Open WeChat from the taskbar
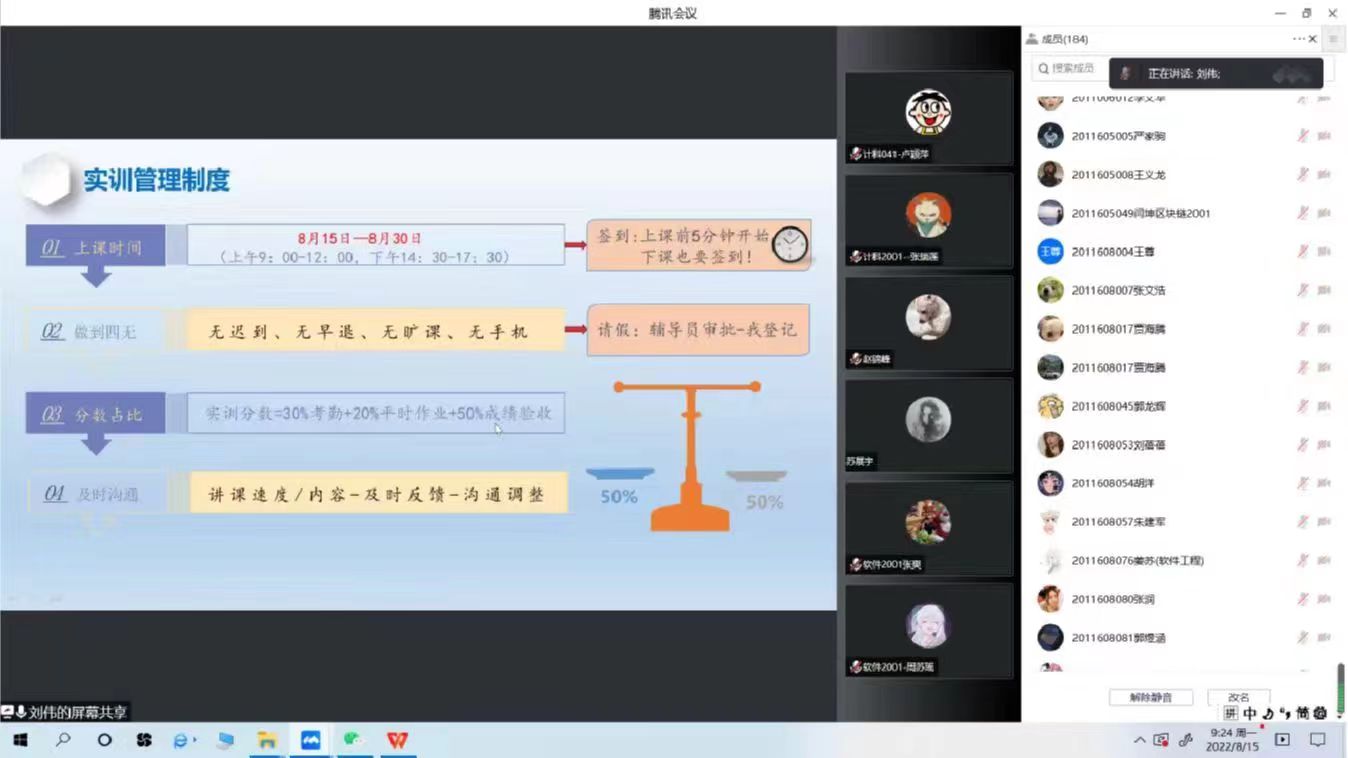Image resolution: width=1348 pixels, height=758 pixels. click(353, 740)
